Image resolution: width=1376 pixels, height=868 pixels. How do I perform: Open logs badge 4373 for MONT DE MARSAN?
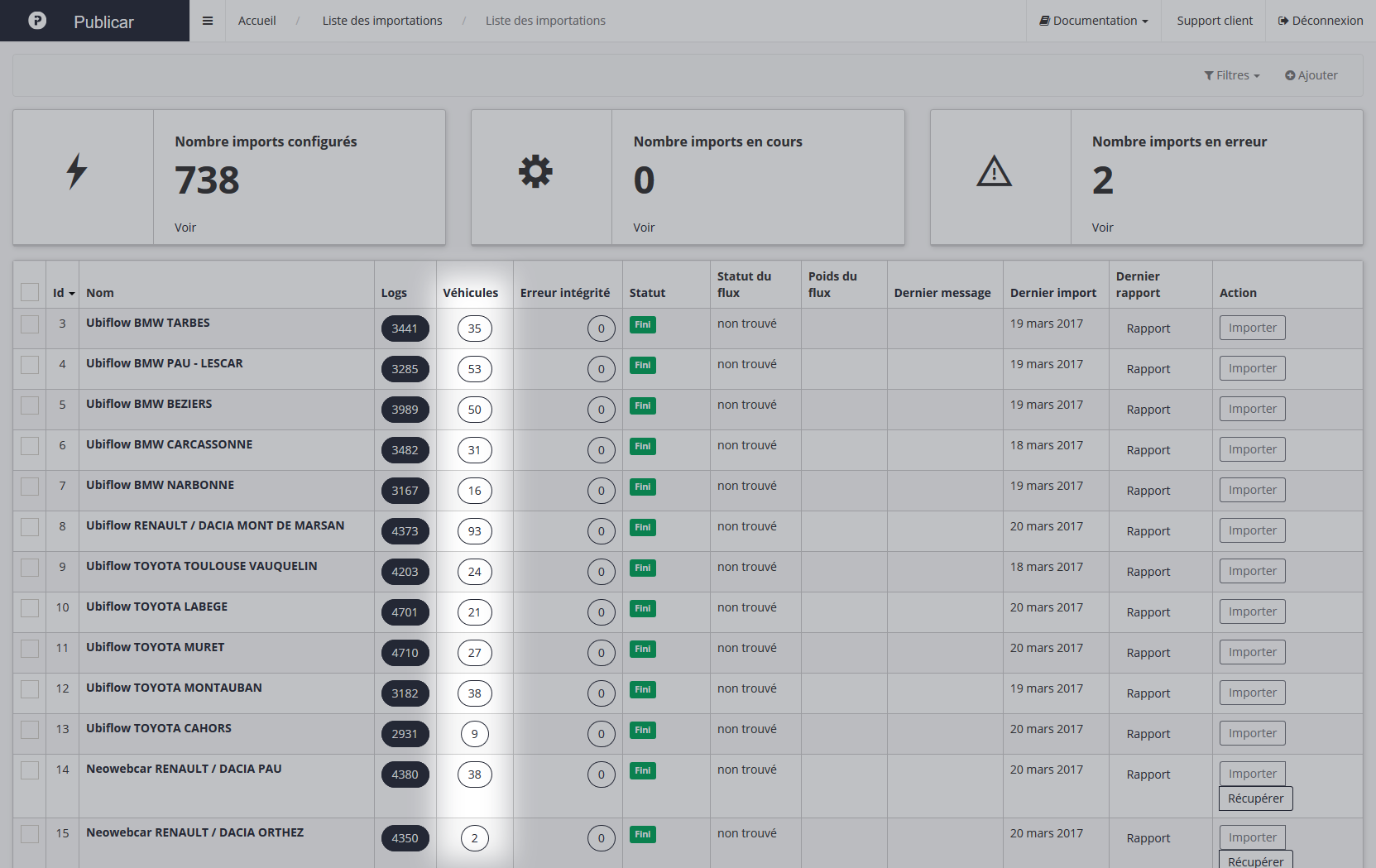(x=405, y=531)
